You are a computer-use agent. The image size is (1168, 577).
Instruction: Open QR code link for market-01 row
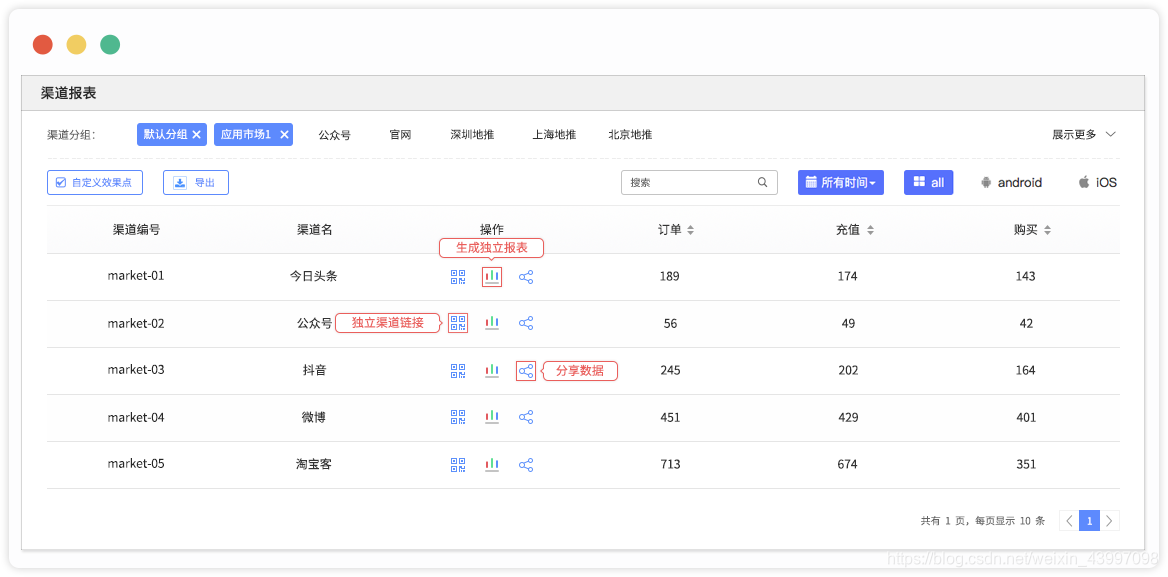[458, 277]
